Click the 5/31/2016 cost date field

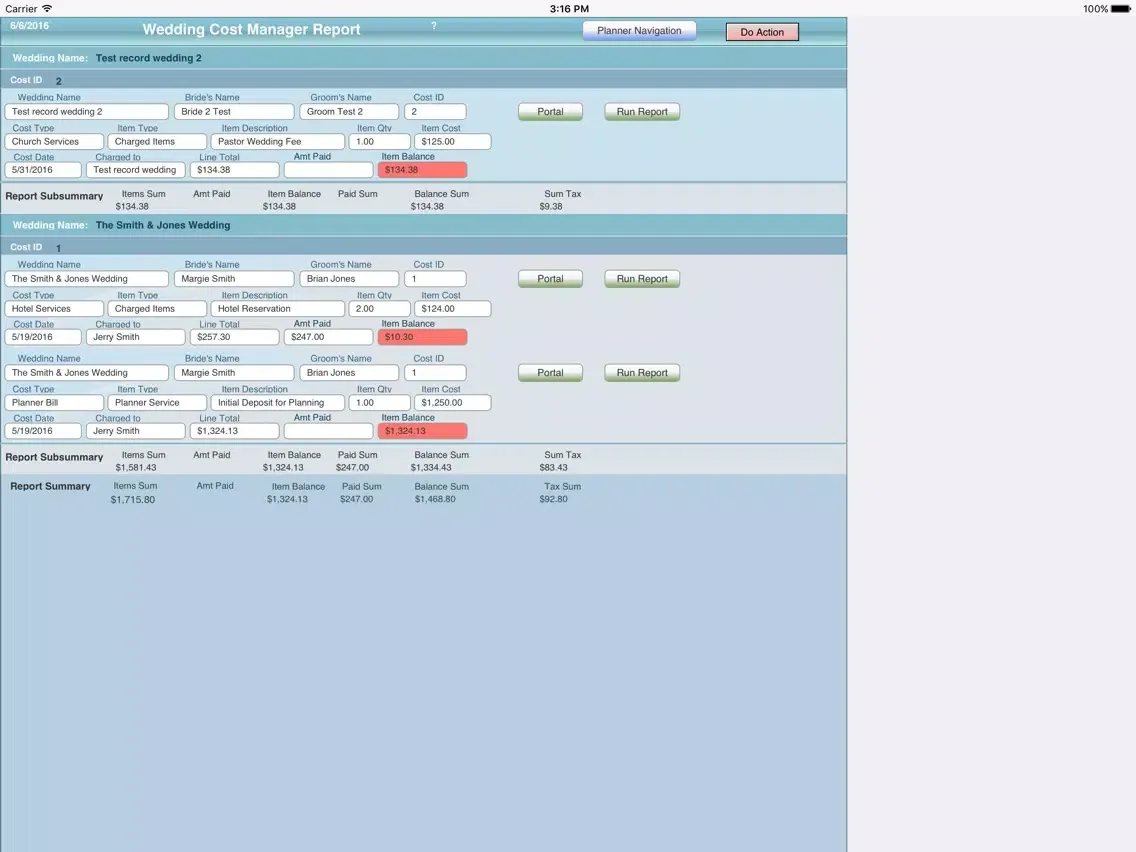click(x=43, y=170)
